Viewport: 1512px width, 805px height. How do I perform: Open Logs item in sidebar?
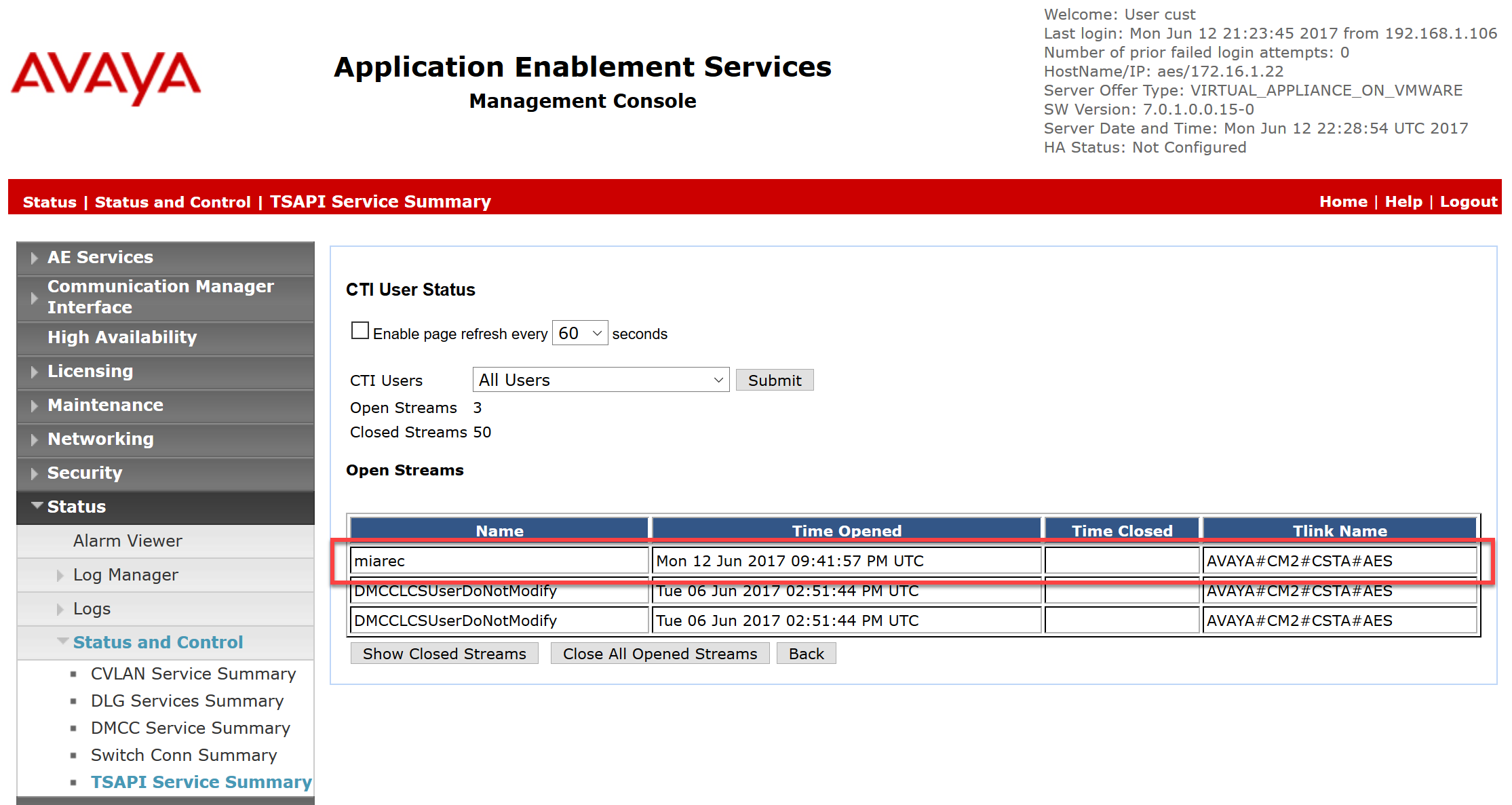(92, 608)
